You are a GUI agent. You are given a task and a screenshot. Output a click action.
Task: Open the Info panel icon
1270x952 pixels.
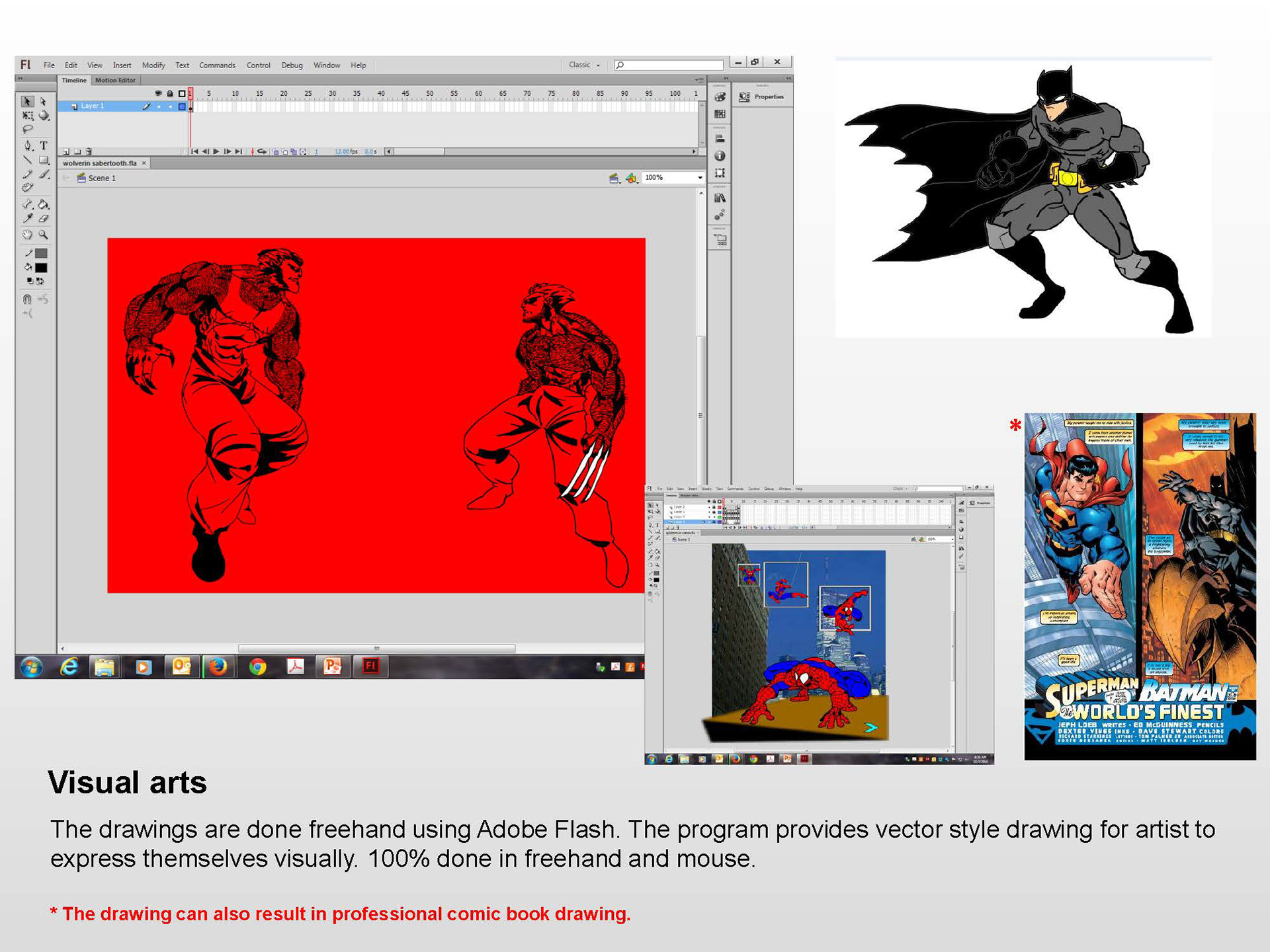coord(720,156)
